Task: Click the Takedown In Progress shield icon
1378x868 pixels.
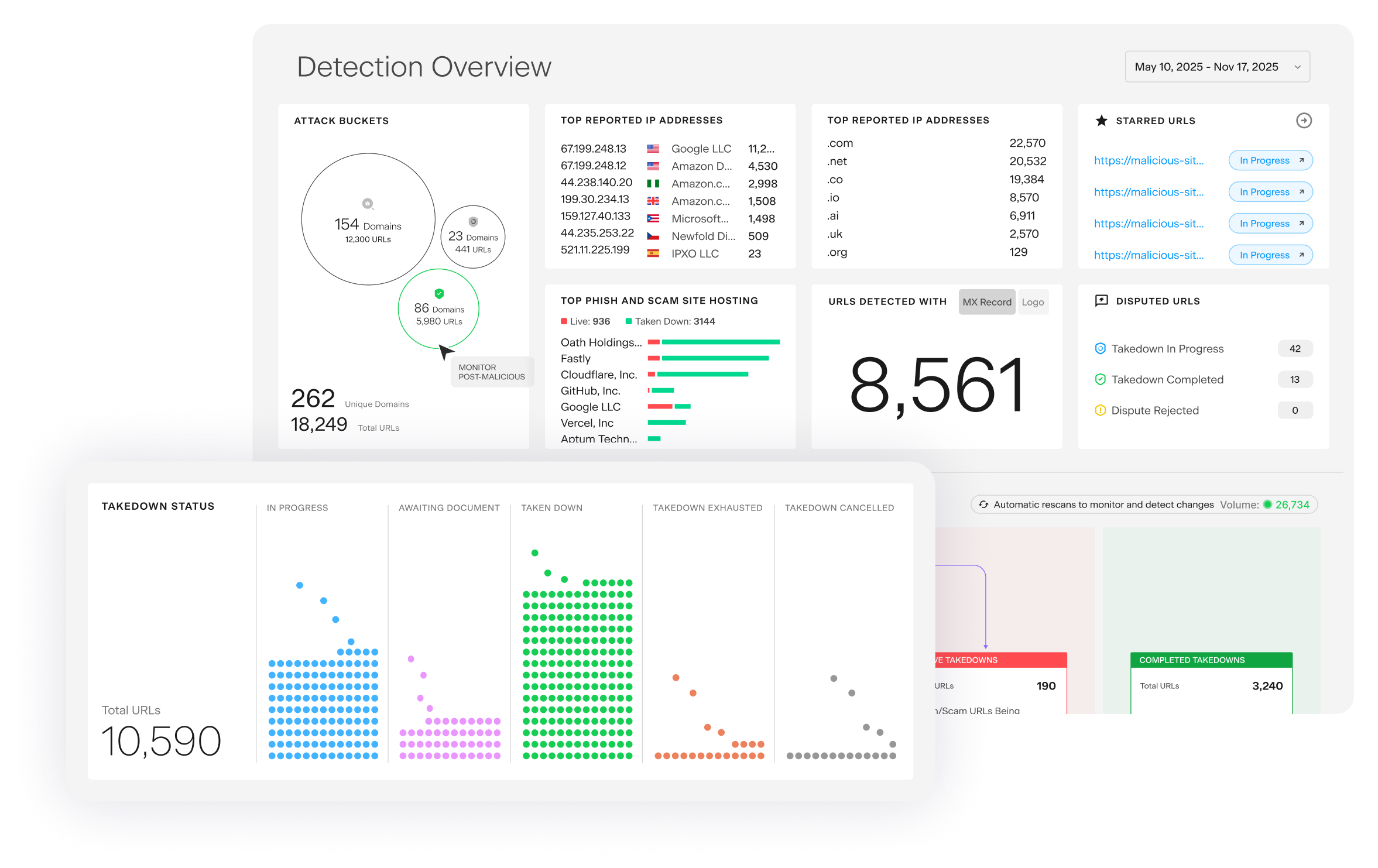Action: pyautogui.click(x=1100, y=349)
